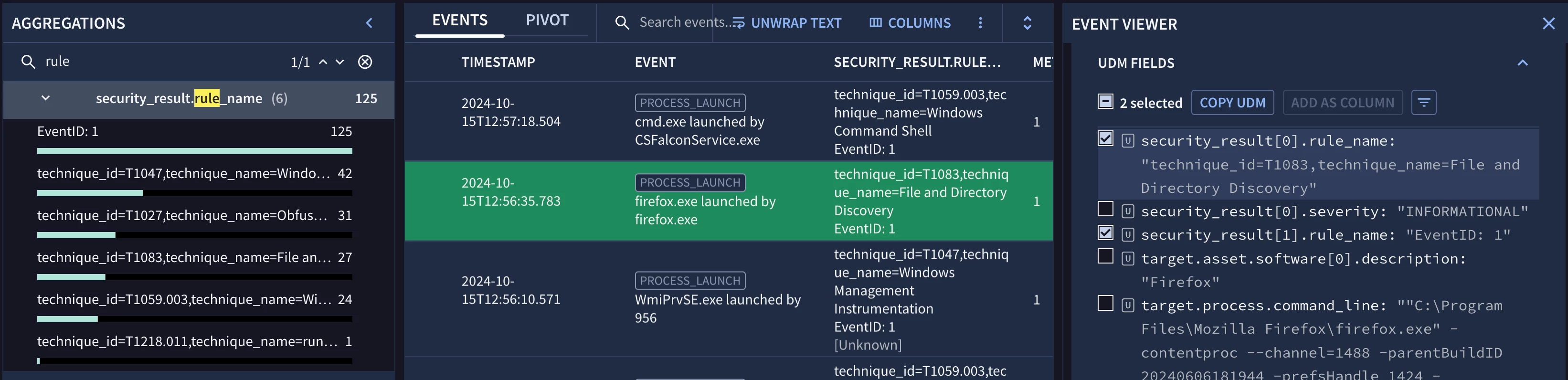
Task: Open the cmd.exe launched by CSFalconService.exe event
Action: click(x=699, y=131)
